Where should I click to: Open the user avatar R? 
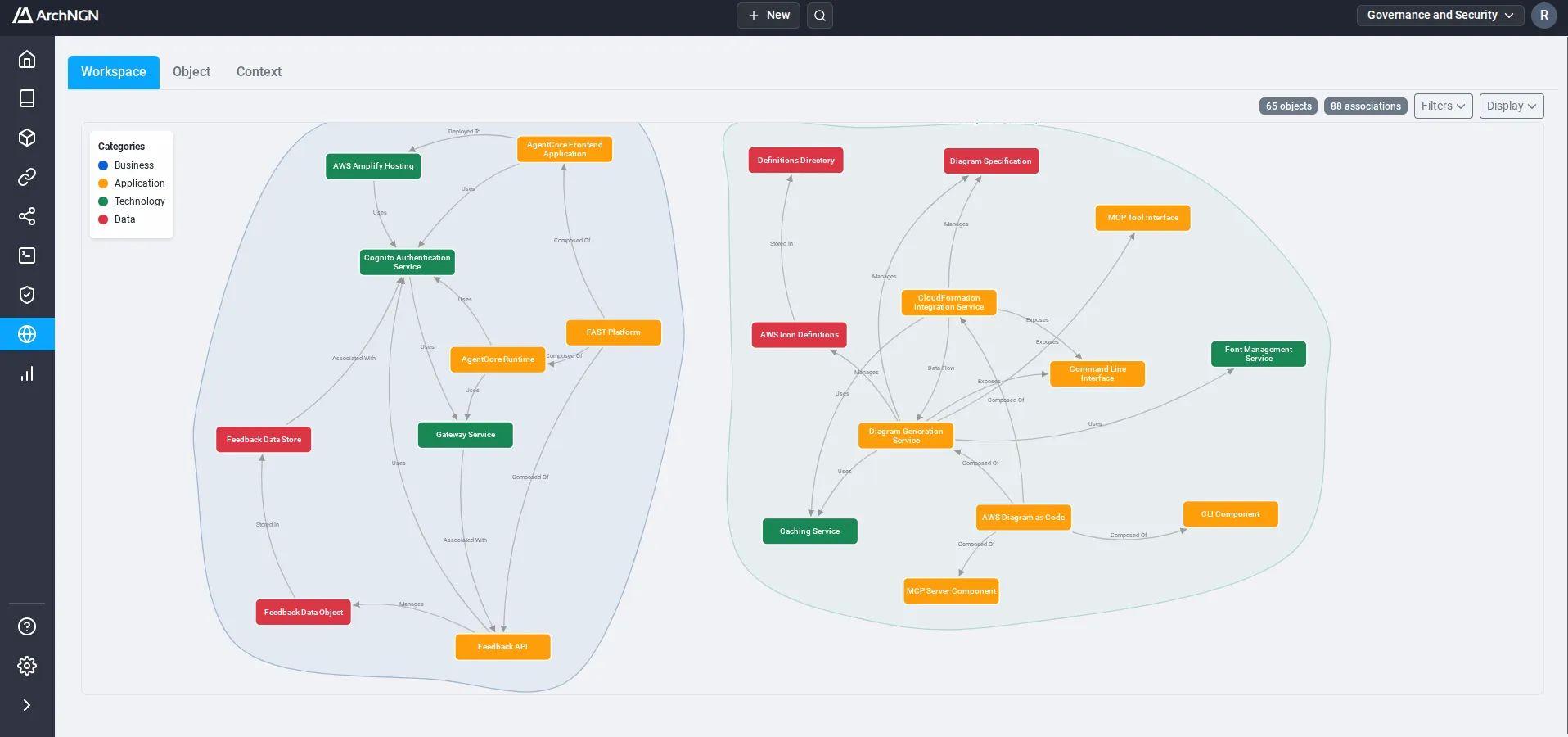pyautogui.click(x=1544, y=15)
